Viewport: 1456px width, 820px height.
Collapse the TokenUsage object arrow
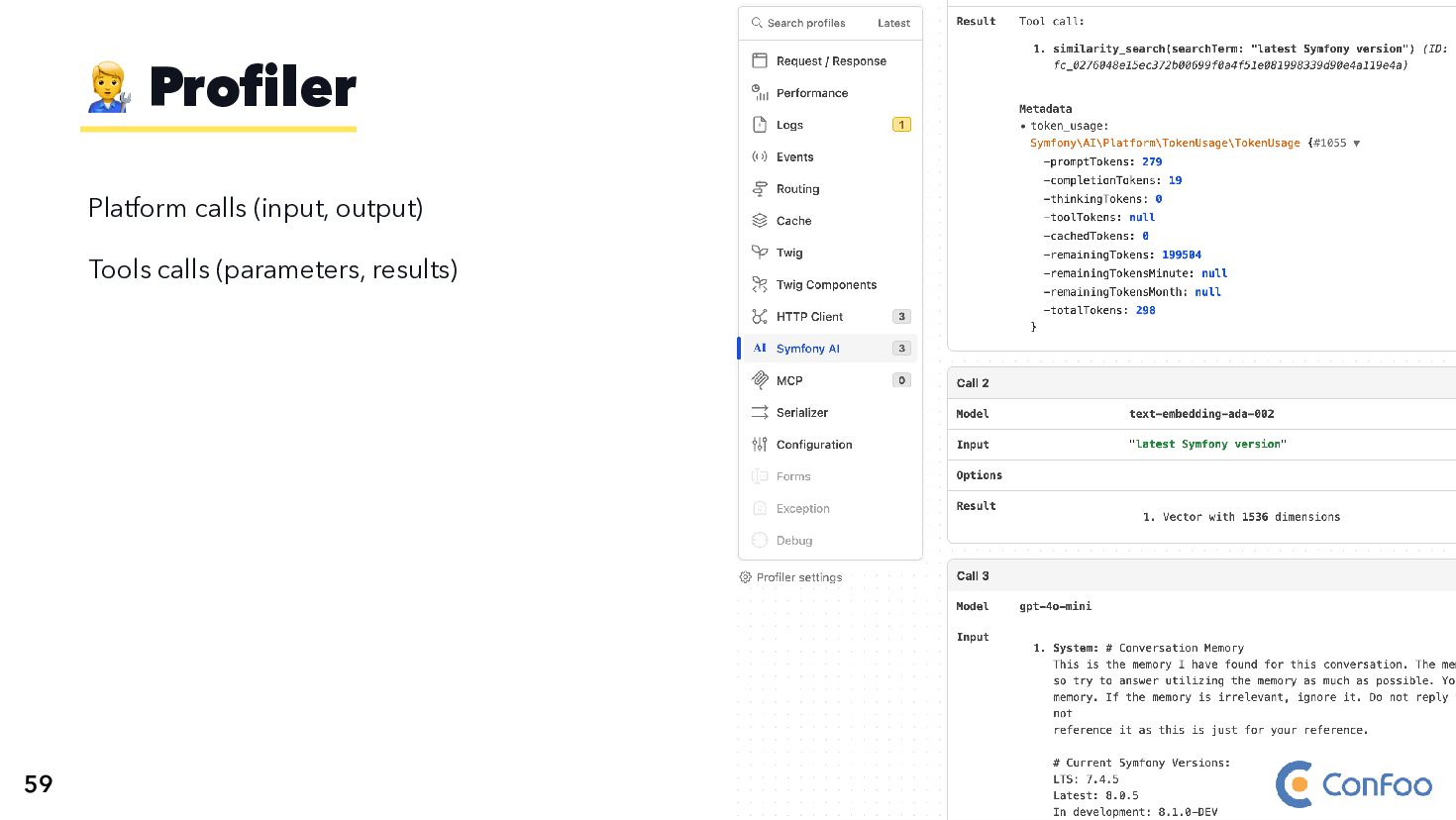[1356, 144]
